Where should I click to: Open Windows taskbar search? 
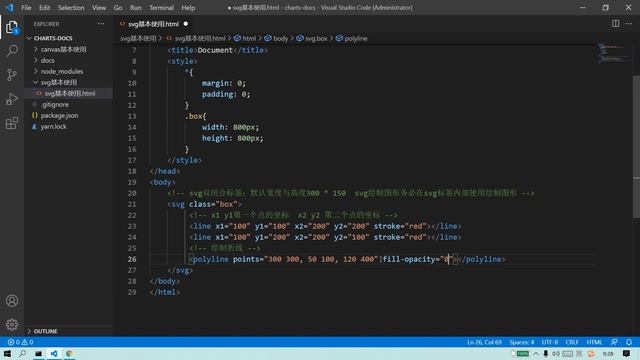point(22,353)
